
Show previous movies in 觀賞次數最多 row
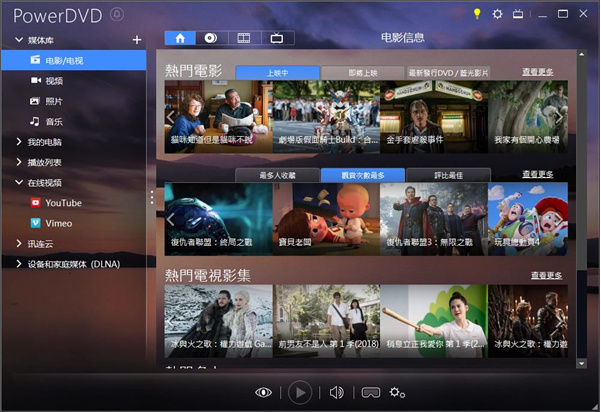click(171, 220)
